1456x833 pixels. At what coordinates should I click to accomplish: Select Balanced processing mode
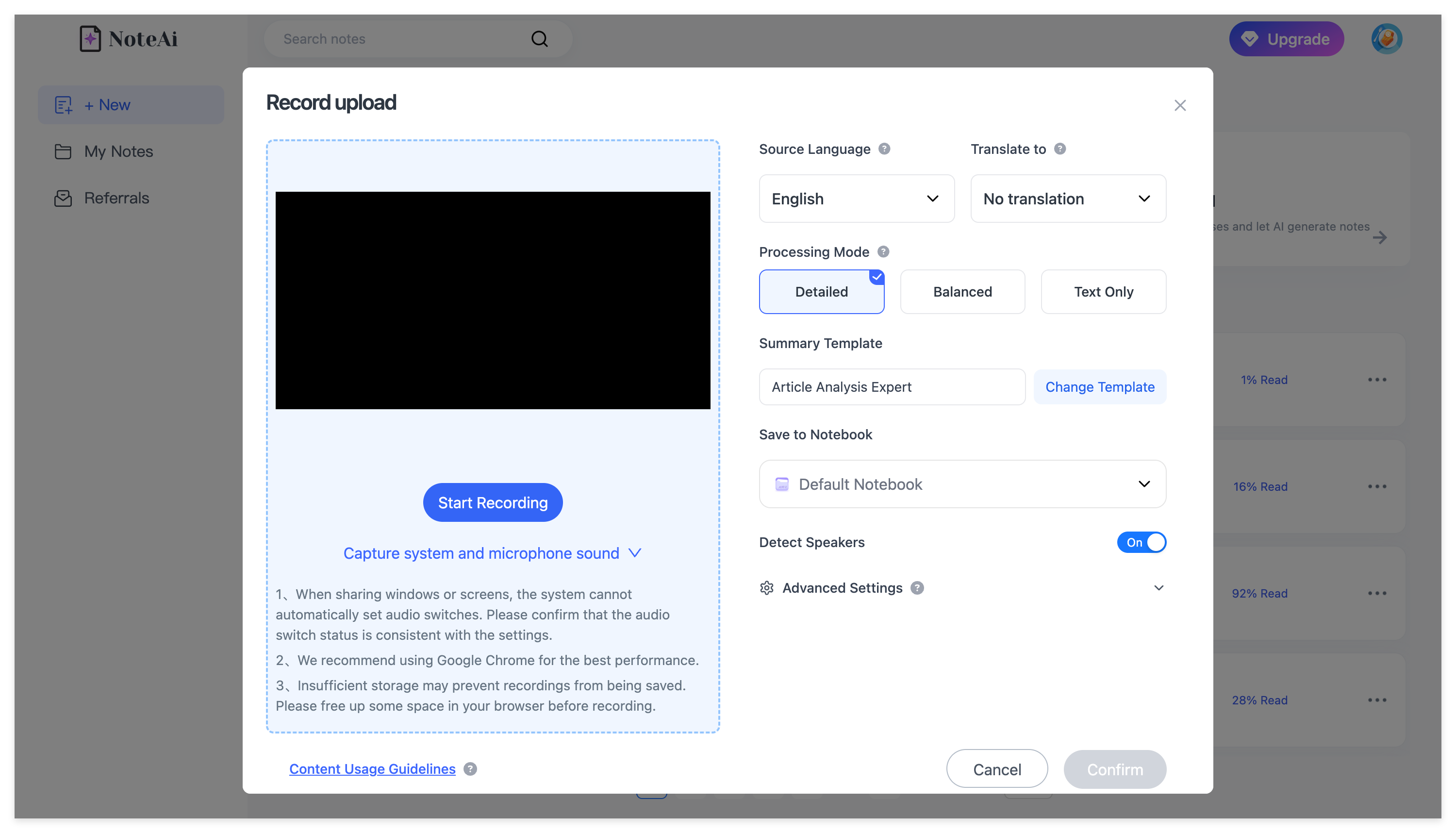coord(962,292)
